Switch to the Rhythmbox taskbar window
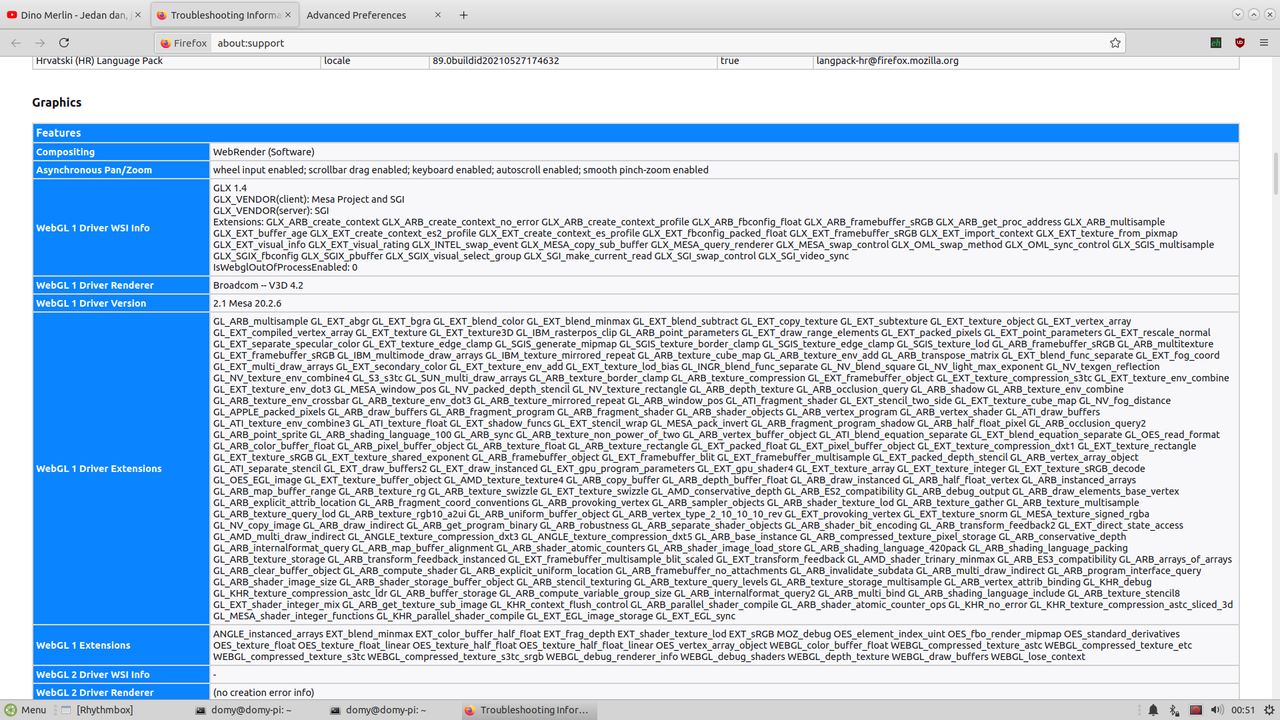This screenshot has height=720, width=1280. [x=104, y=710]
